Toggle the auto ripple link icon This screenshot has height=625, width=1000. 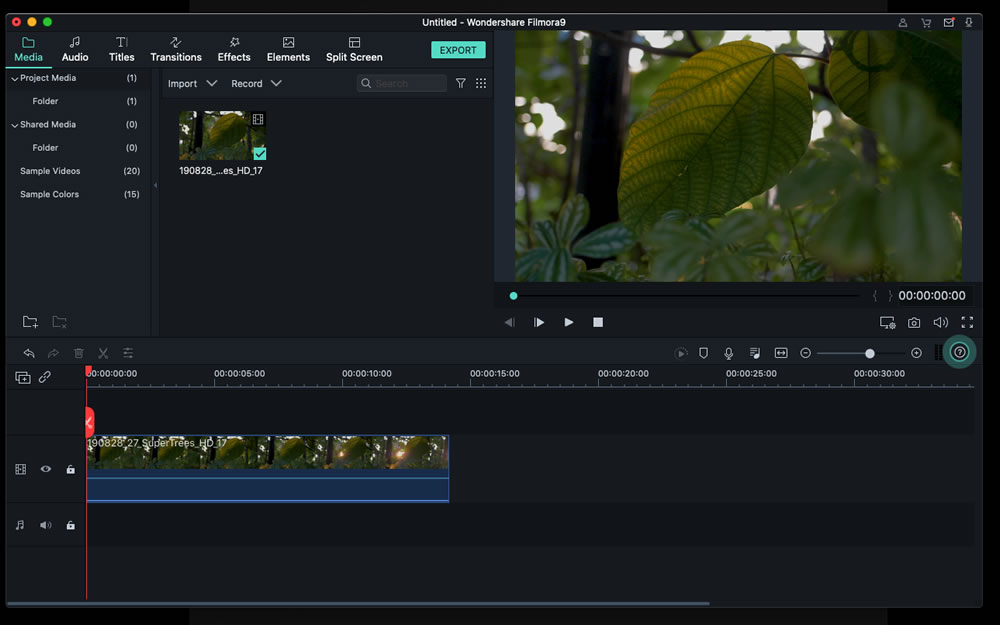pyautogui.click(x=45, y=378)
